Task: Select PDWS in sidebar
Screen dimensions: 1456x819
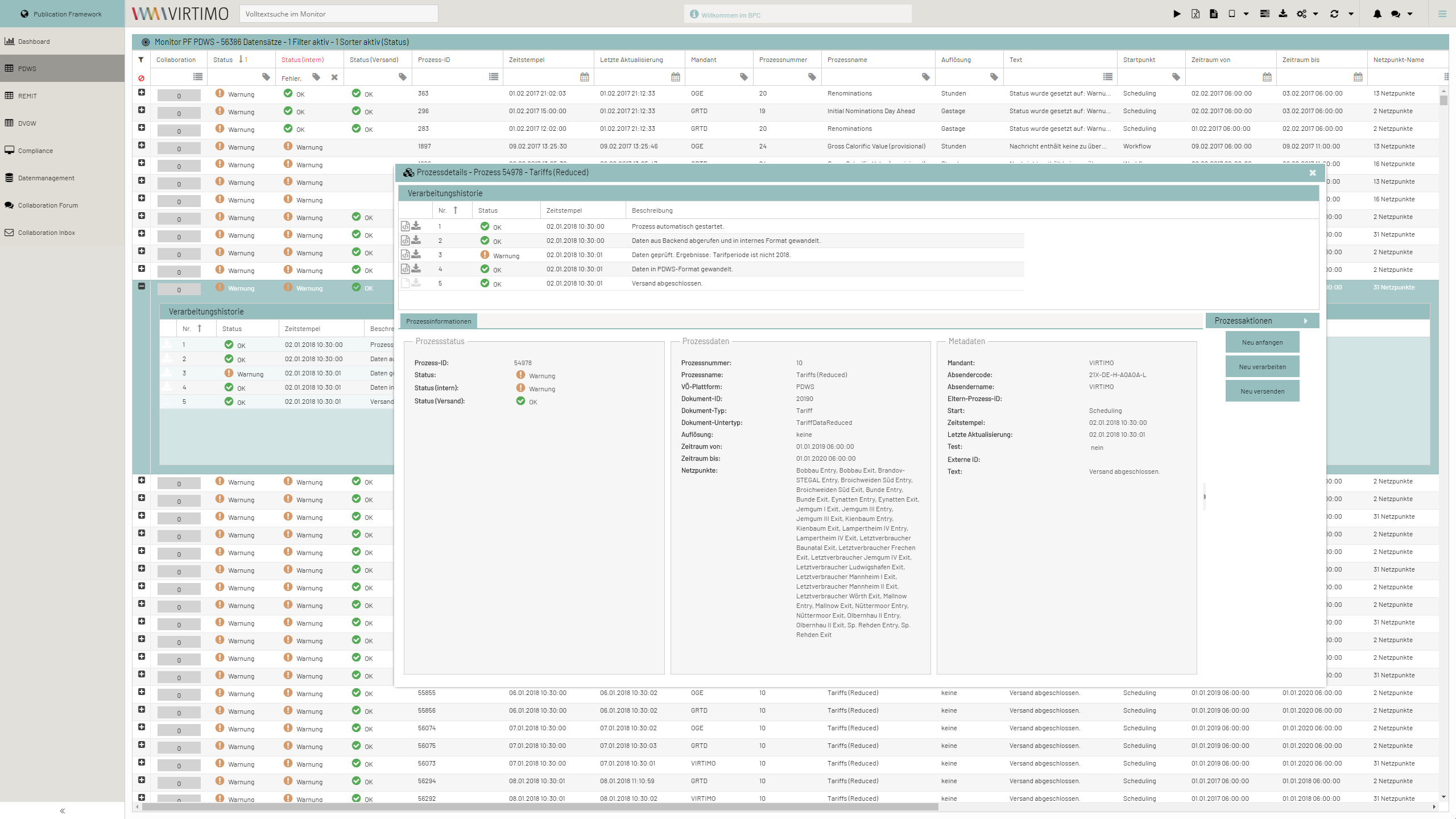Action: 63,68
